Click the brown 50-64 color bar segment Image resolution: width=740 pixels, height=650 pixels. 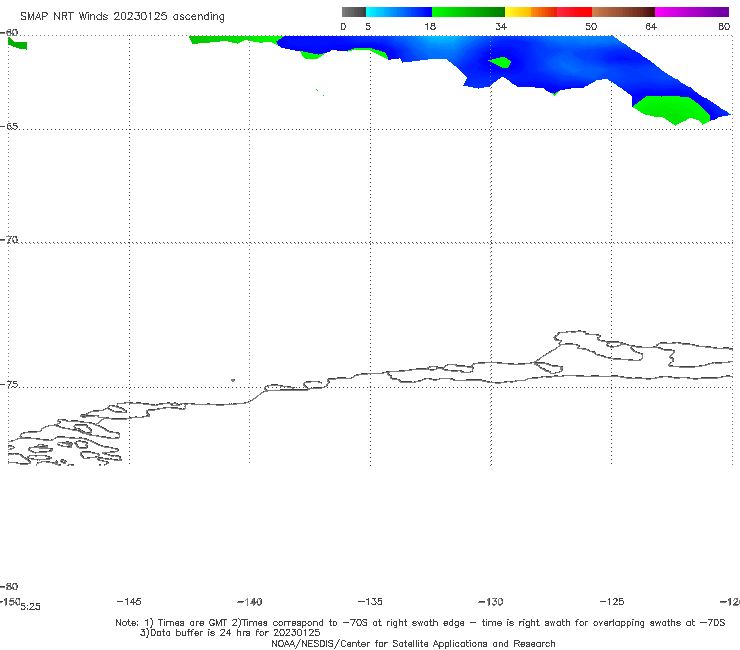(x=623, y=12)
